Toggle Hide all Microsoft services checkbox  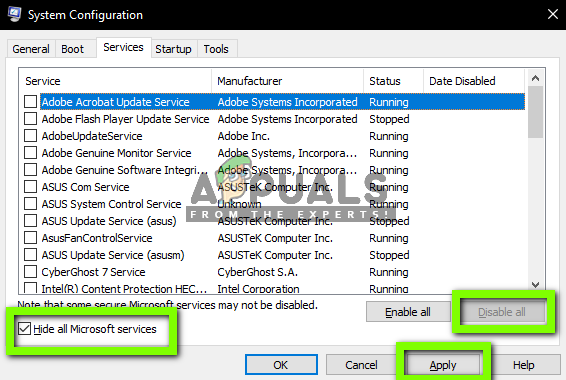[x=24, y=329]
